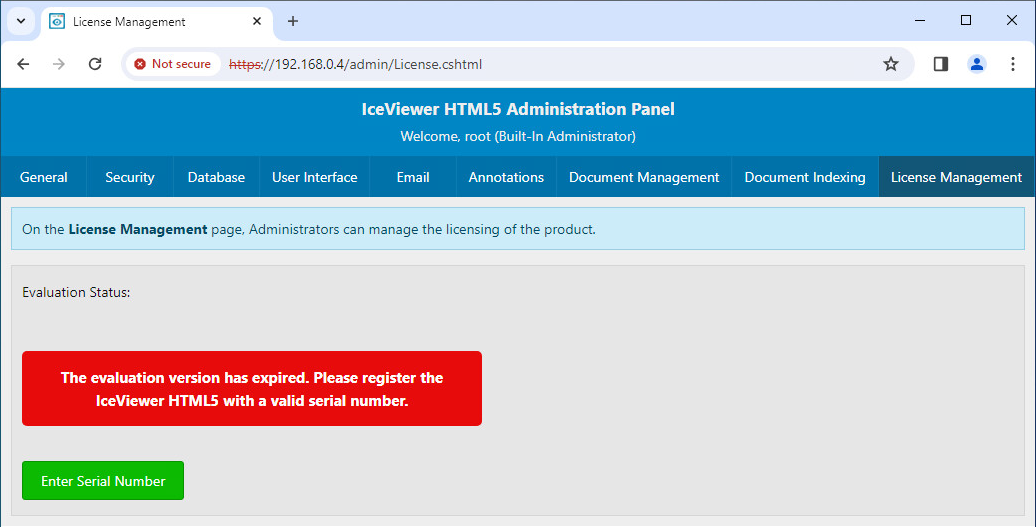This screenshot has height=527, width=1036.
Task: Open the browser side panel icon
Action: [940, 64]
